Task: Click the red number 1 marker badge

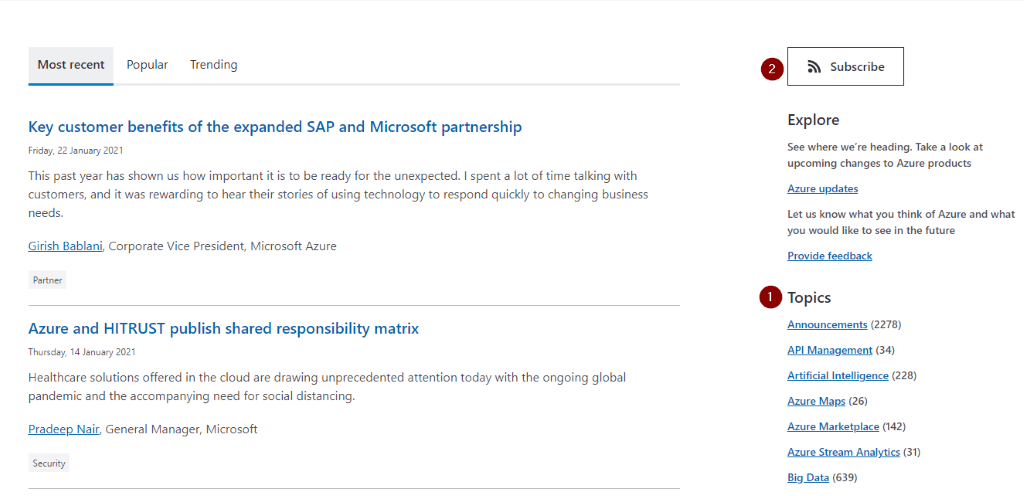Action: point(770,297)
